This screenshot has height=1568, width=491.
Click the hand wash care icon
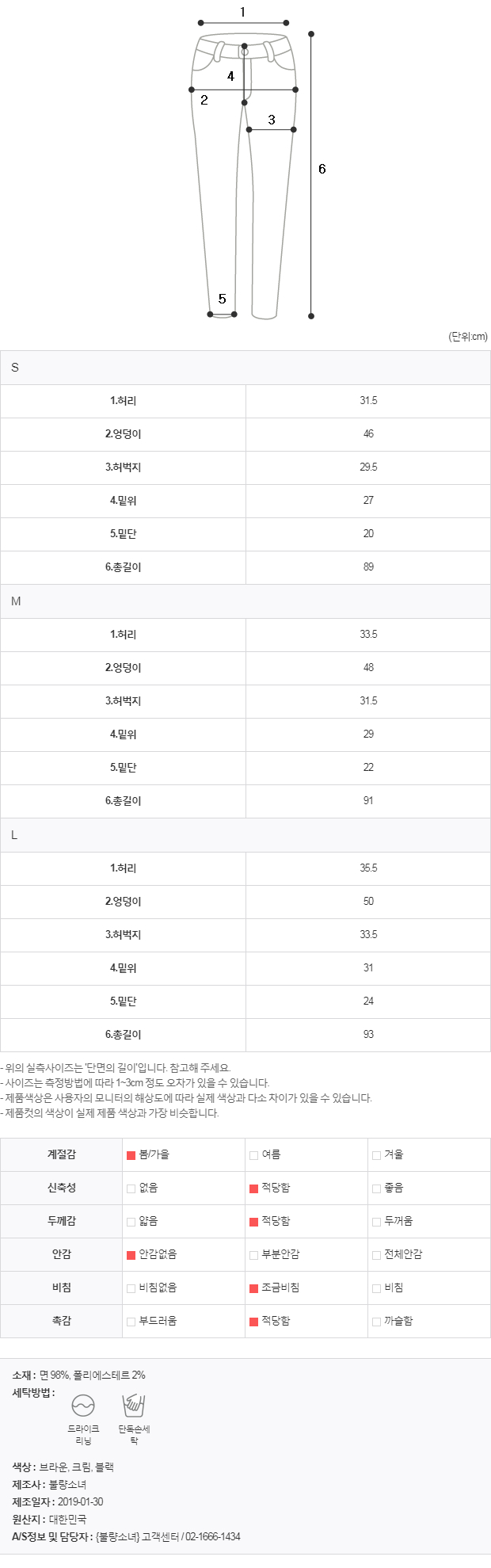[x=134, y=1405]
